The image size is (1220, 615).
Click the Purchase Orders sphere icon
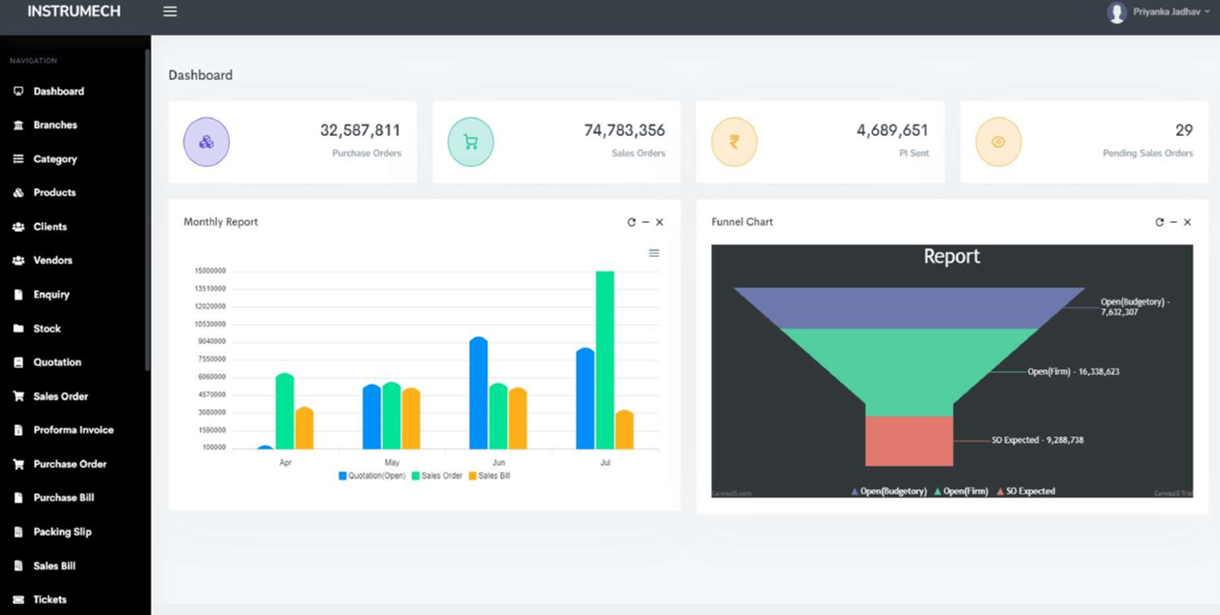tap(206, 141)
